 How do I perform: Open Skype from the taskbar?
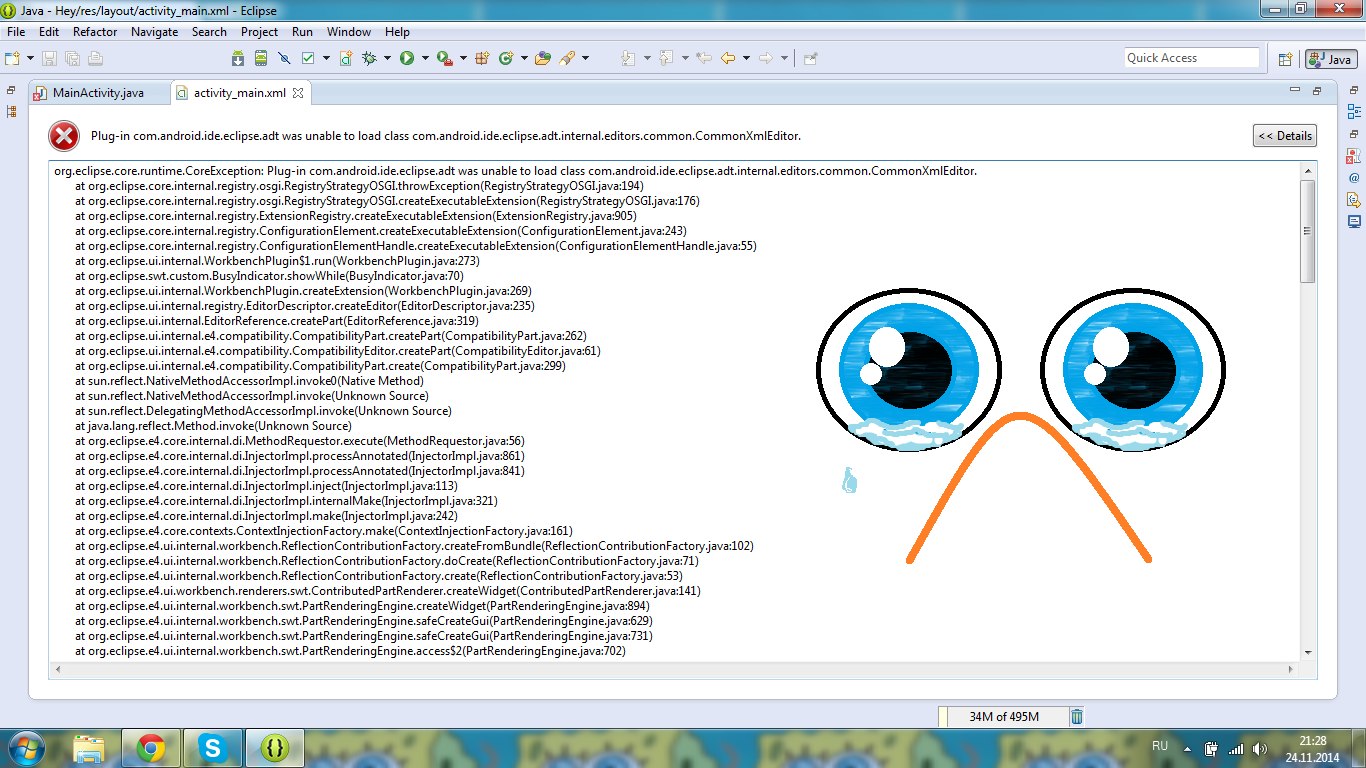tap(212, 747)
